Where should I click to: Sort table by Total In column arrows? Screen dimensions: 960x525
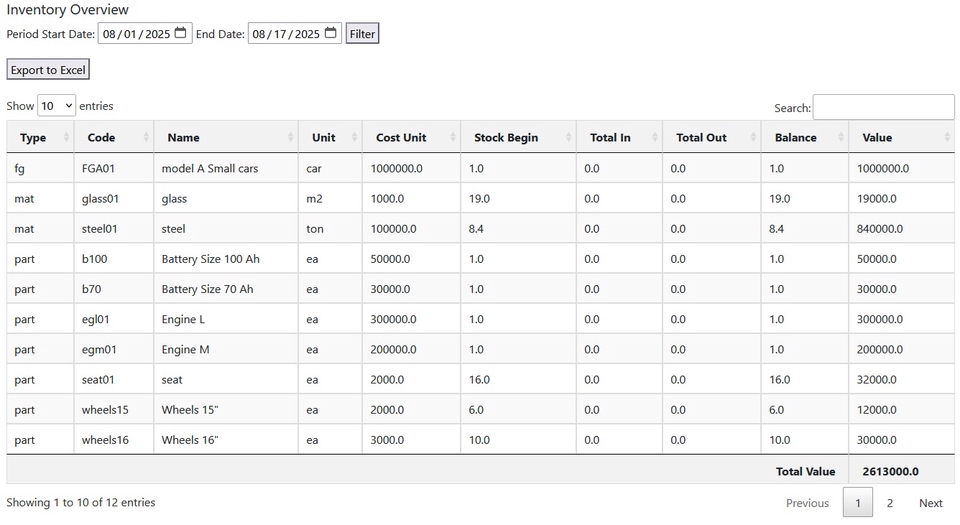(655, 137)
